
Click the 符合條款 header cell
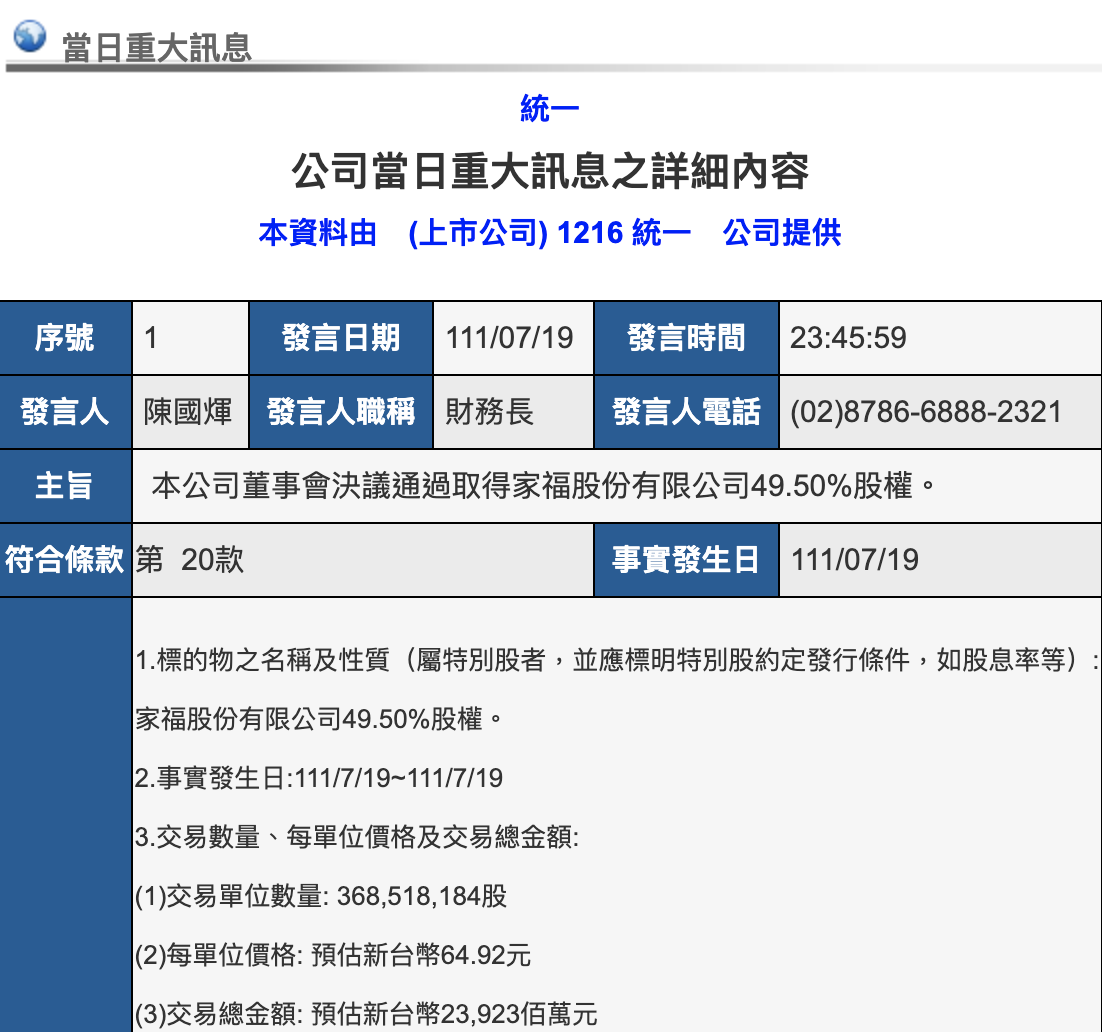(65, 560)
